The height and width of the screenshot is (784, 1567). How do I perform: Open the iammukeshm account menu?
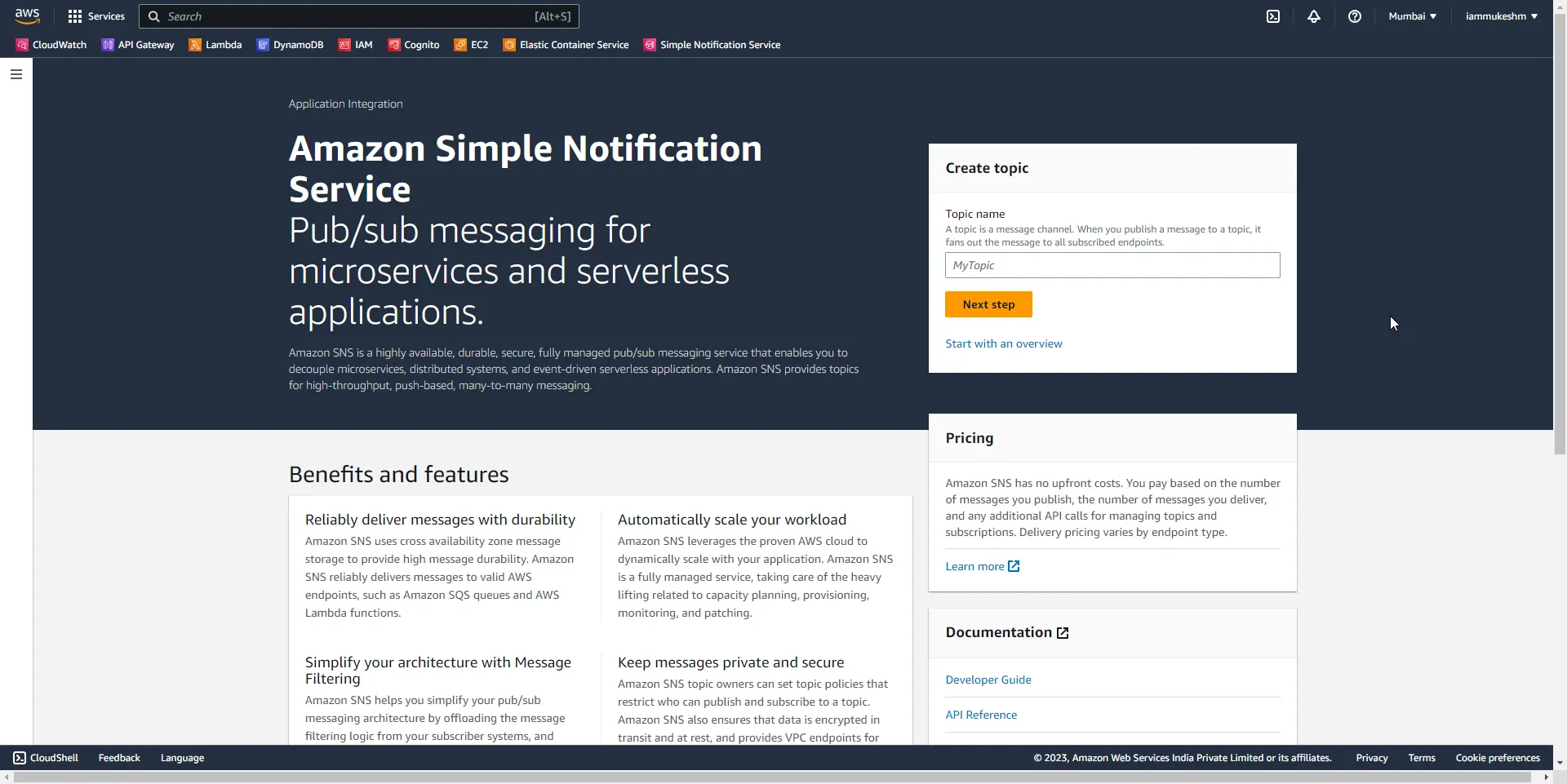[1500, 16]
